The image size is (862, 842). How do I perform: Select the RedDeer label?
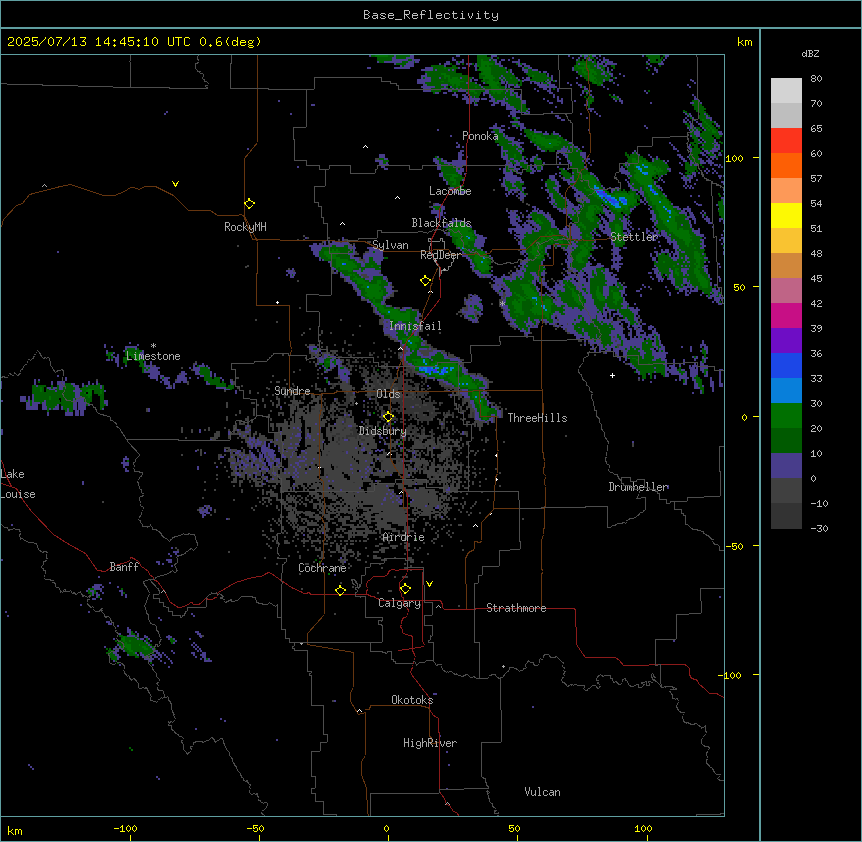(440, 255)
